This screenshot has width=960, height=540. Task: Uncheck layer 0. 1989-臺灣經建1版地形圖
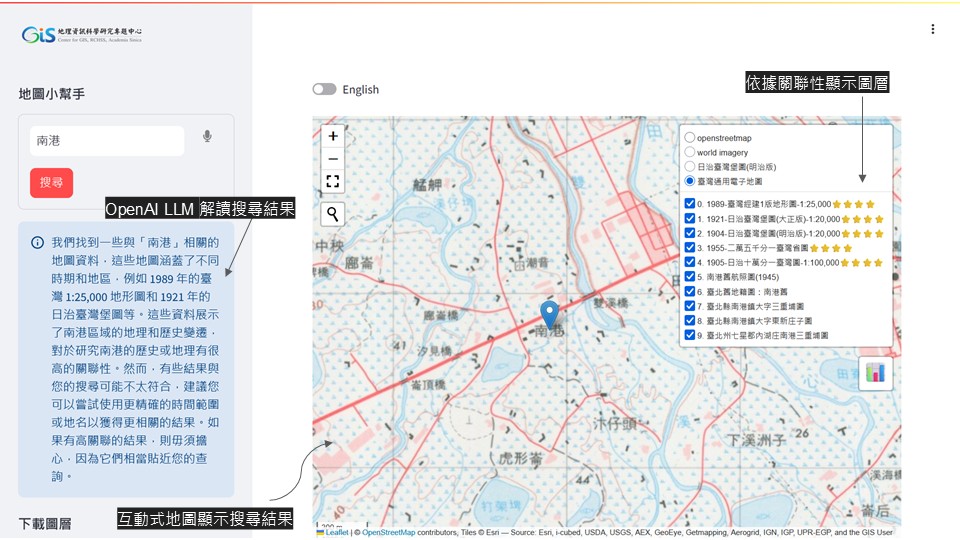pyautogui.click(x=690, y=203)
